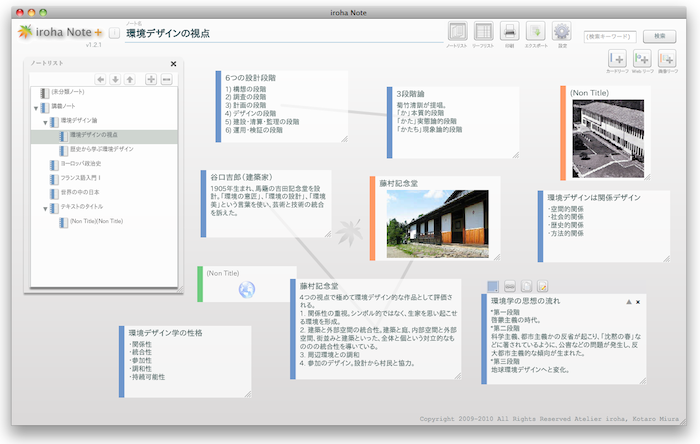
Task: Click the plus button to add note
Action: point(151,79)
